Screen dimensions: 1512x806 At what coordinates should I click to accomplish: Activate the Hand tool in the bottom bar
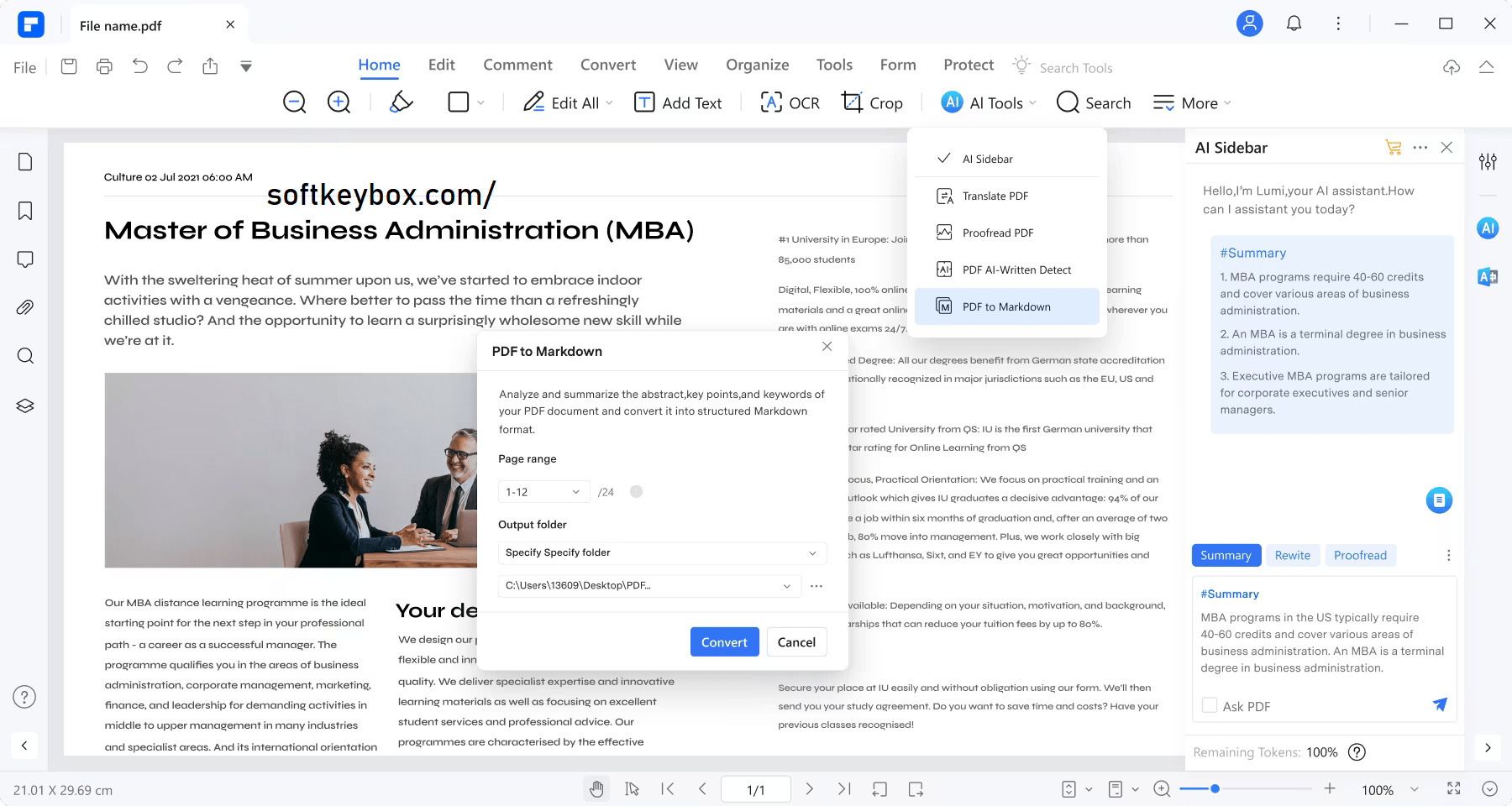pos(597,788)
